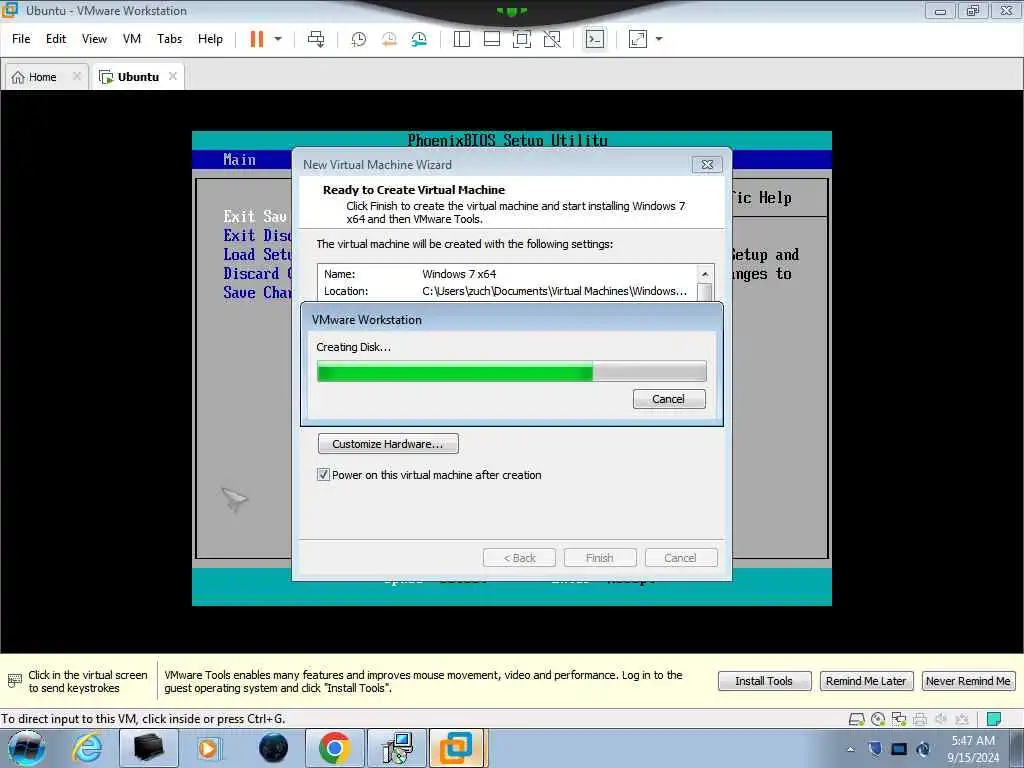Click the Name value Windows 7 x64
Screen dimensions: 1024x768
[x=459, y=274]
